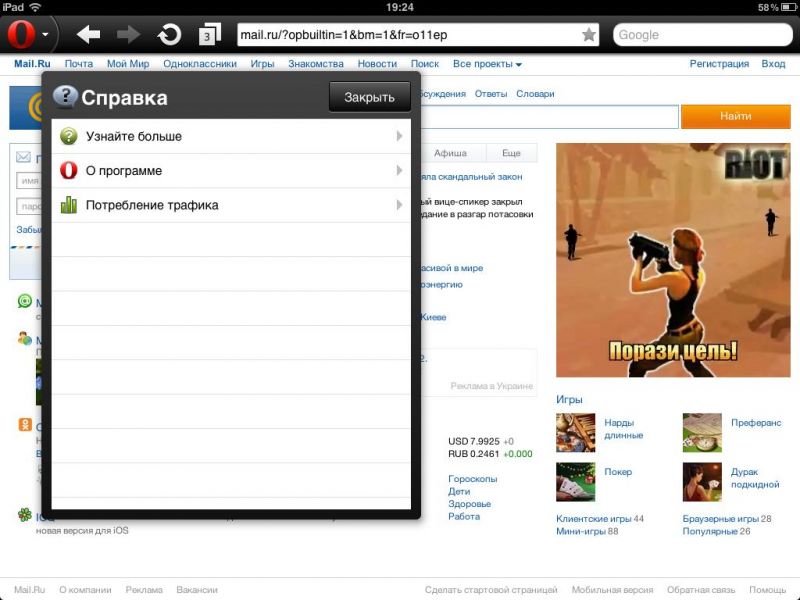Bookmark page with the star icon
This screenshot has width=800, height=600.
[588, 35]
